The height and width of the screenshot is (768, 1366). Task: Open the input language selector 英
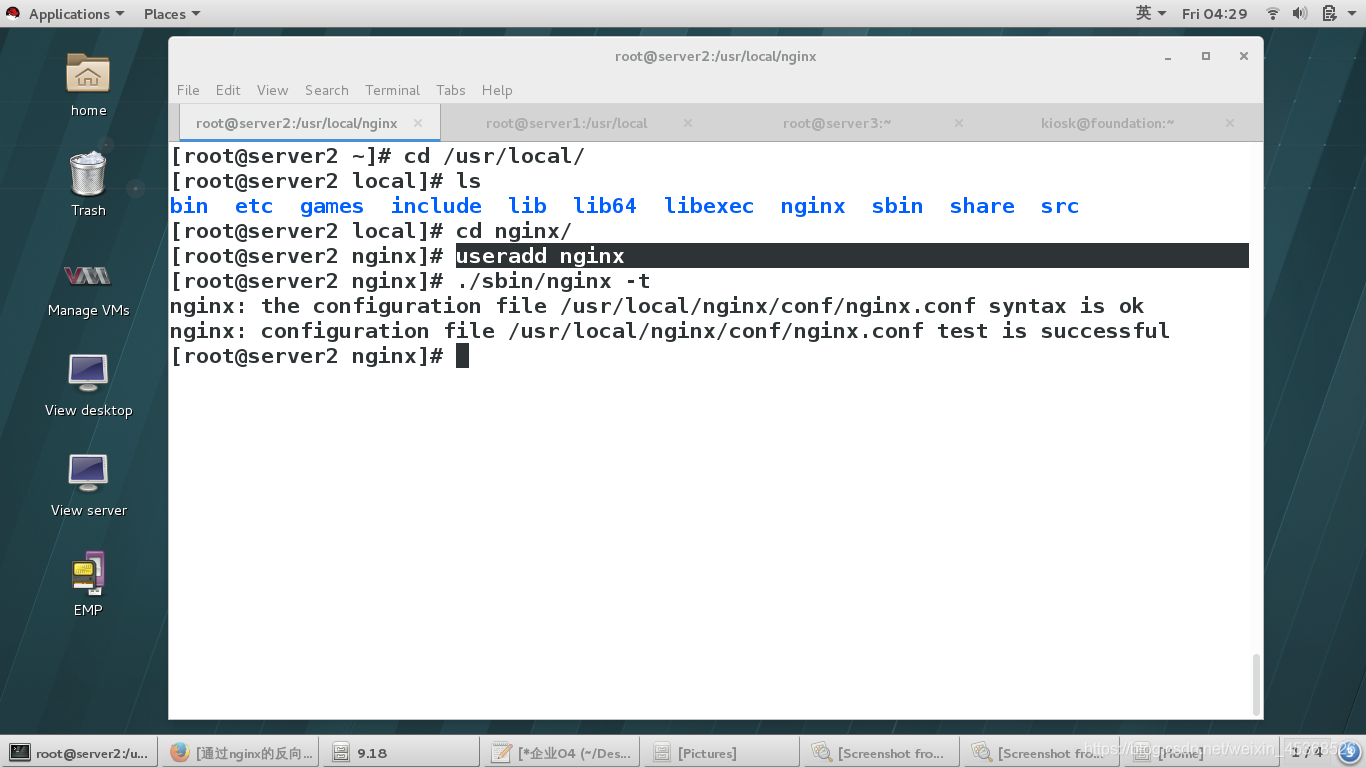point(1151,14)
